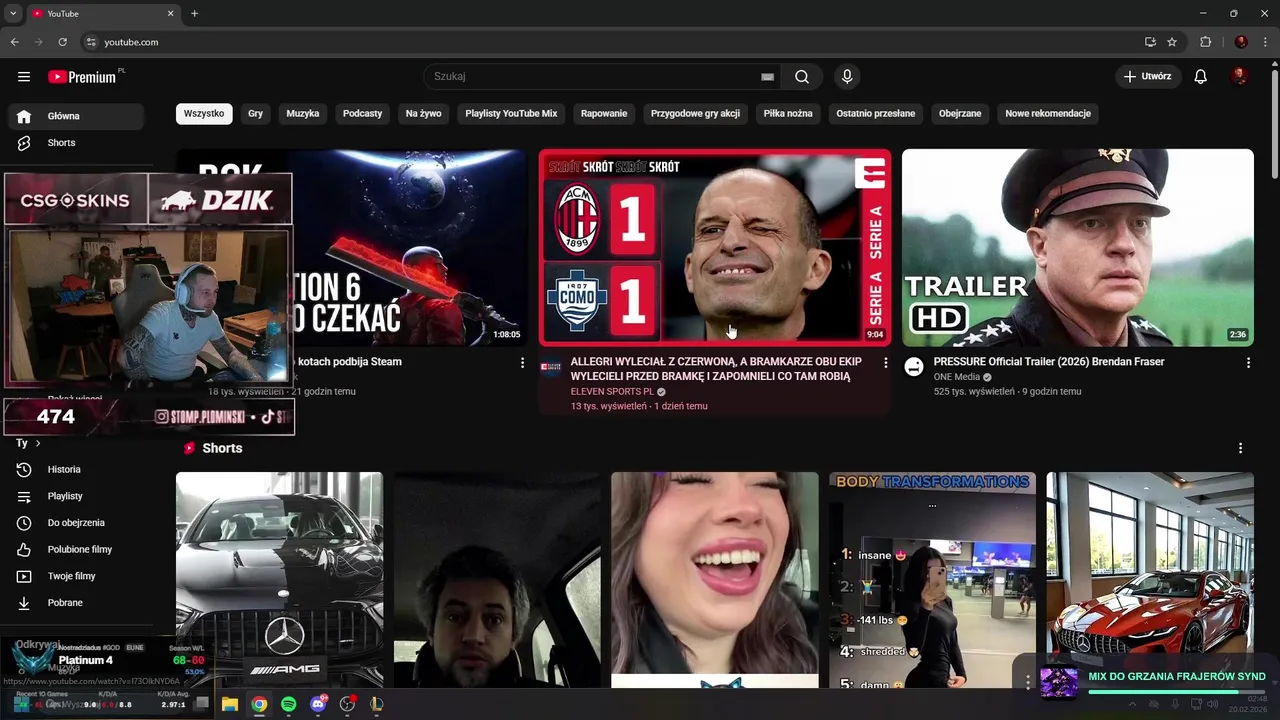
Task: Open the notifications bell
Action: 1201,77
